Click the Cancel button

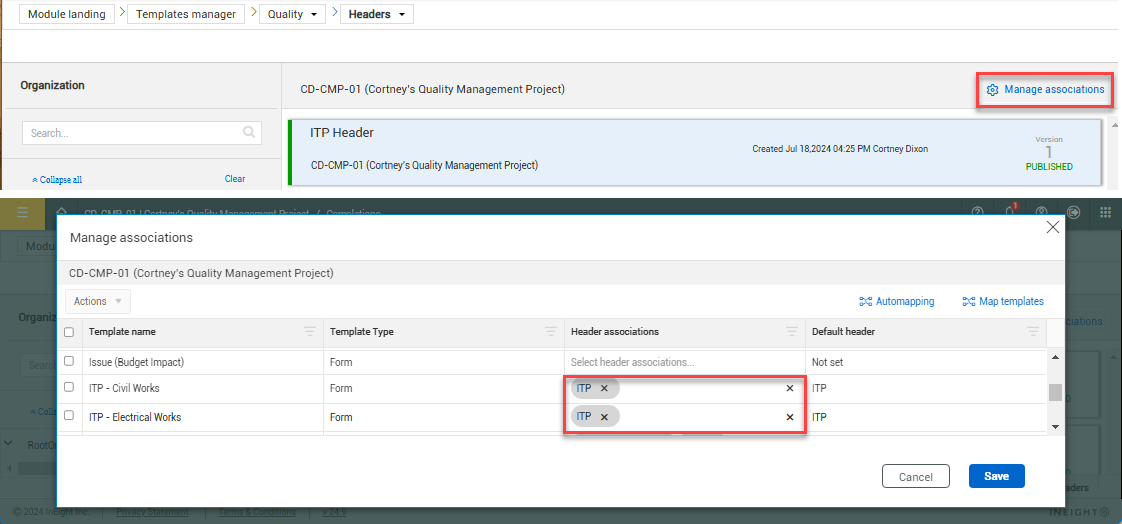click(915, 477)
